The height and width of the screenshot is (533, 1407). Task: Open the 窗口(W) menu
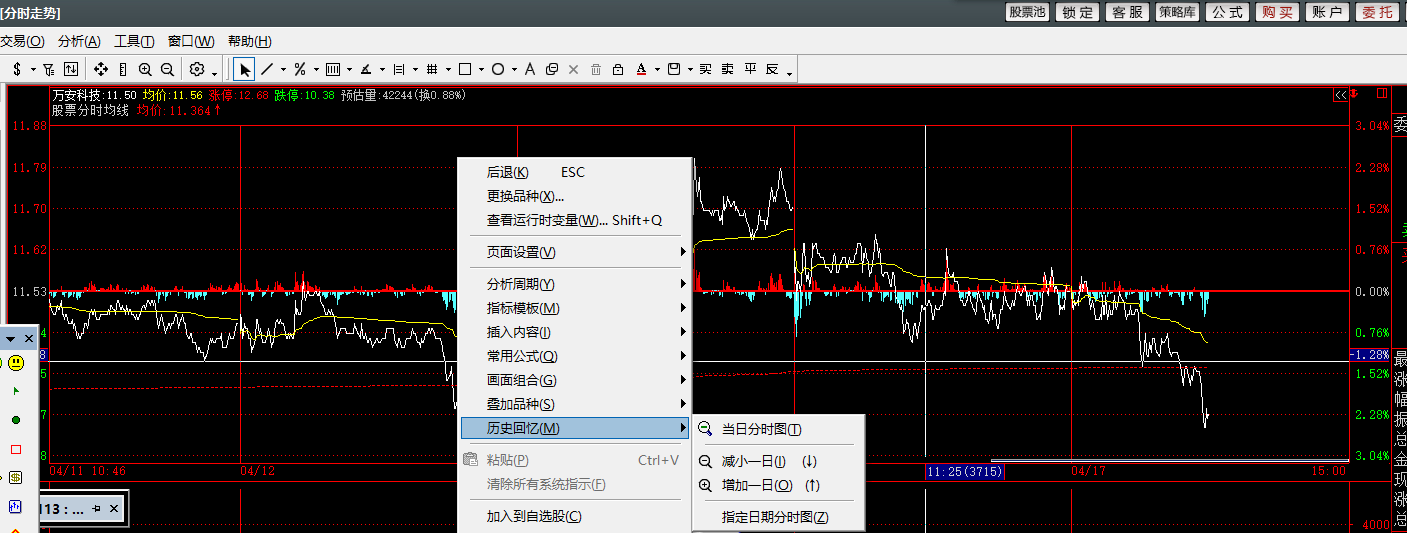tap(191, 41)
